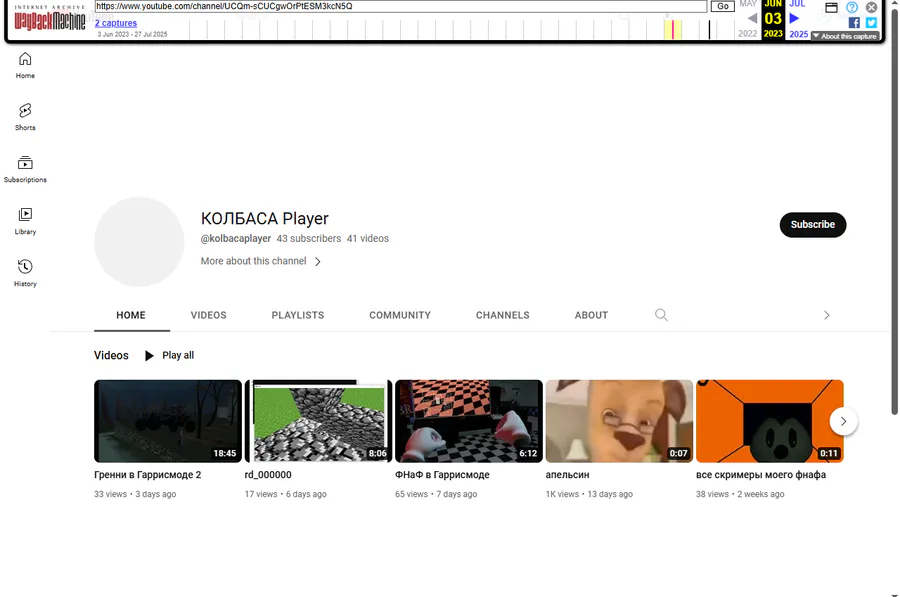This screenshot has height=597, width=900.
Task: Click title 'rd_000000'
Action: pos(268,475)
